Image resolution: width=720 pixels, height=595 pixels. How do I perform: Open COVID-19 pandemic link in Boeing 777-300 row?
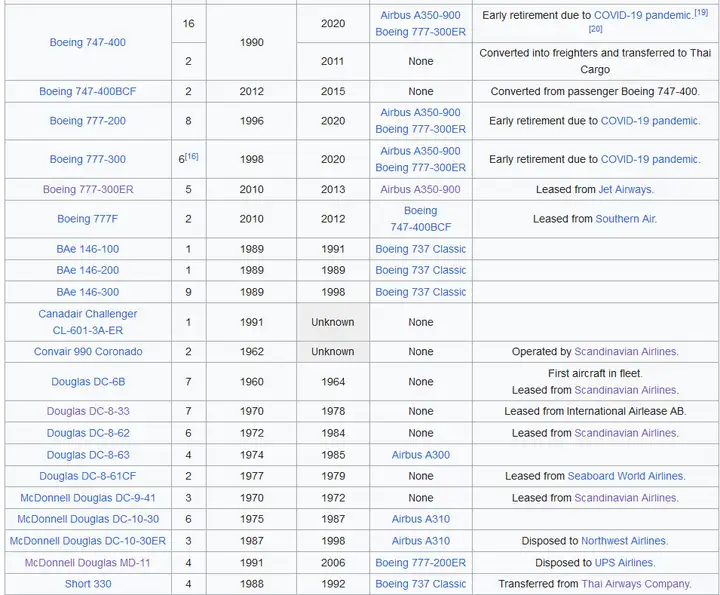coord(650,159)
